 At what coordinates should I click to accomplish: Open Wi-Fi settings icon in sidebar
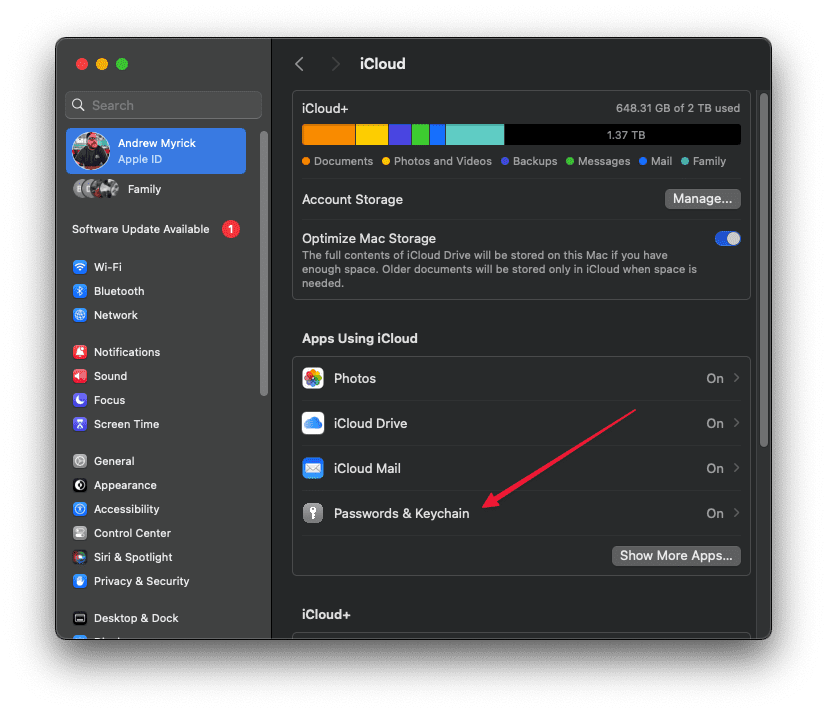click(x=80, y=267)
